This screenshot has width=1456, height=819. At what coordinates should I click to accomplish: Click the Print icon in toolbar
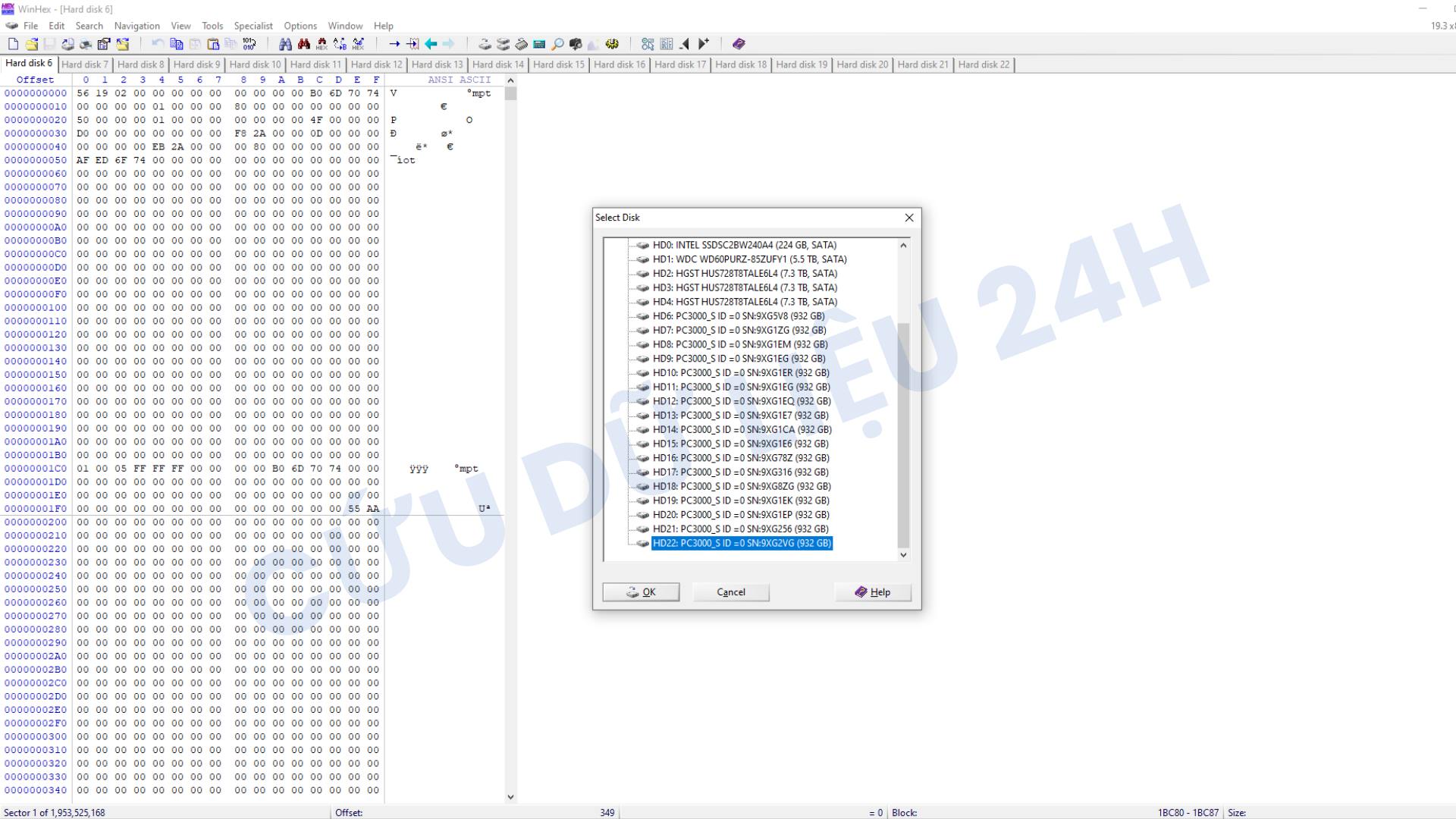click(x=86, y=44)
